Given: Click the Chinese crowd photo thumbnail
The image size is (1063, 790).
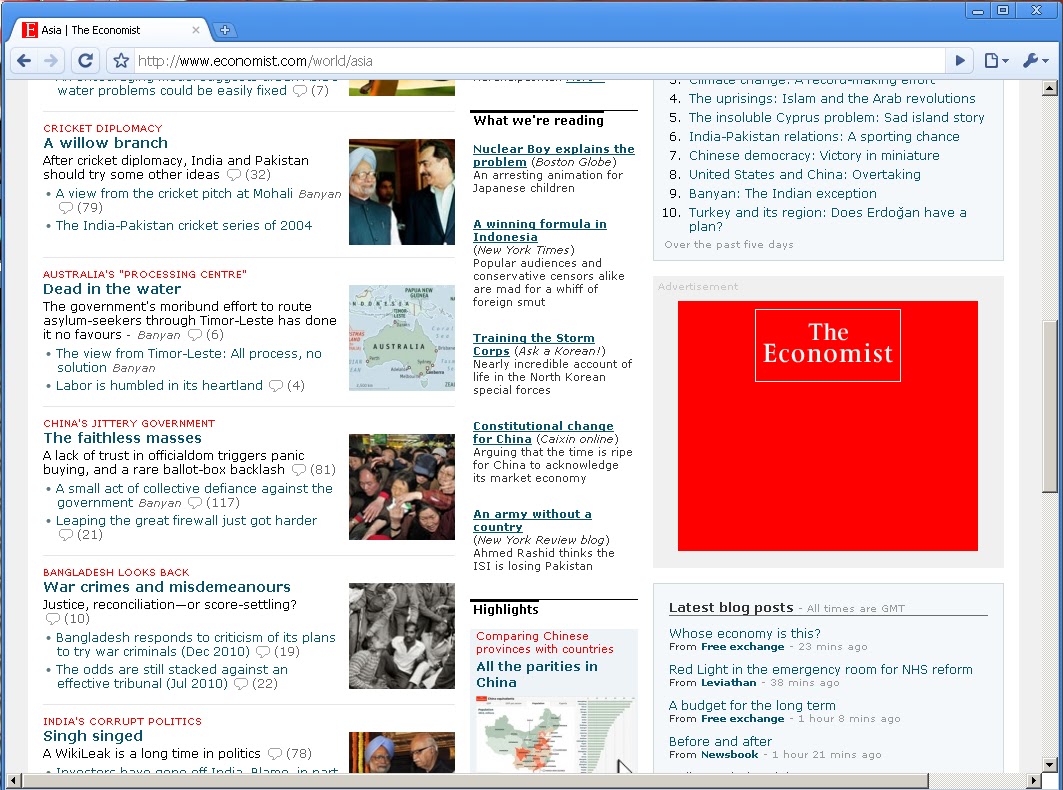Looking at the screenshot, I should (x=402, y=487).
